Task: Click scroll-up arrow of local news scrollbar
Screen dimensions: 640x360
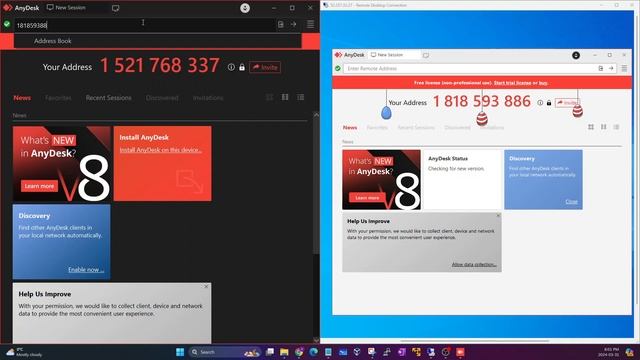Action: 316,115
